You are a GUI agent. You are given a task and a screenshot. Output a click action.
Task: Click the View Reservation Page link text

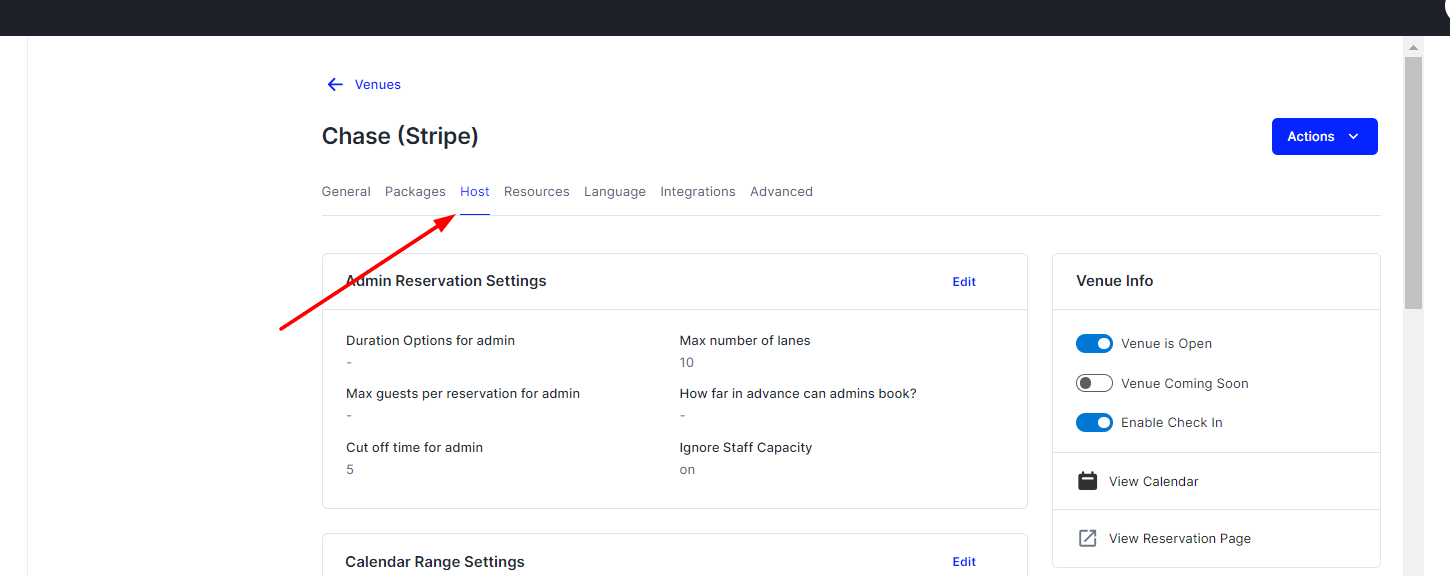pyautogui.click(x=1180, y=539)
